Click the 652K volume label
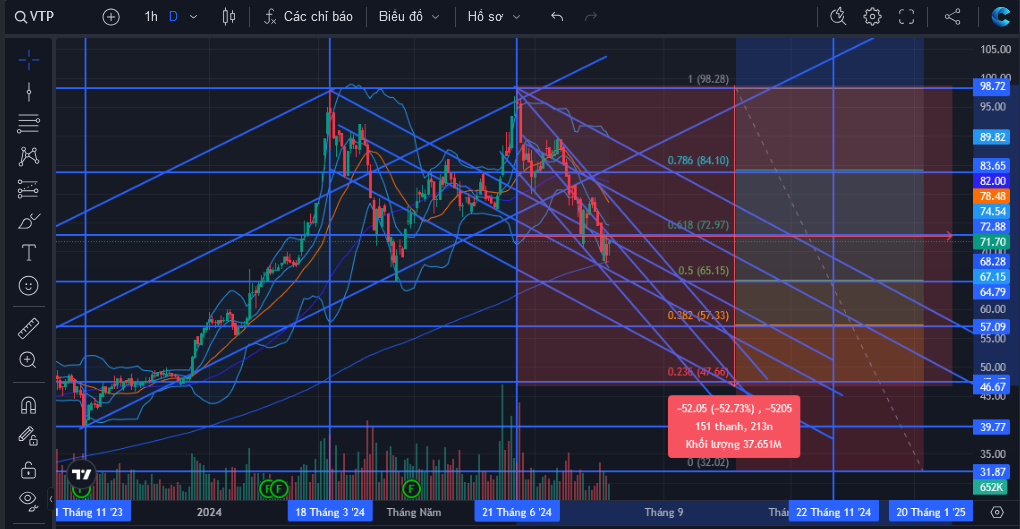 [992, 487]
